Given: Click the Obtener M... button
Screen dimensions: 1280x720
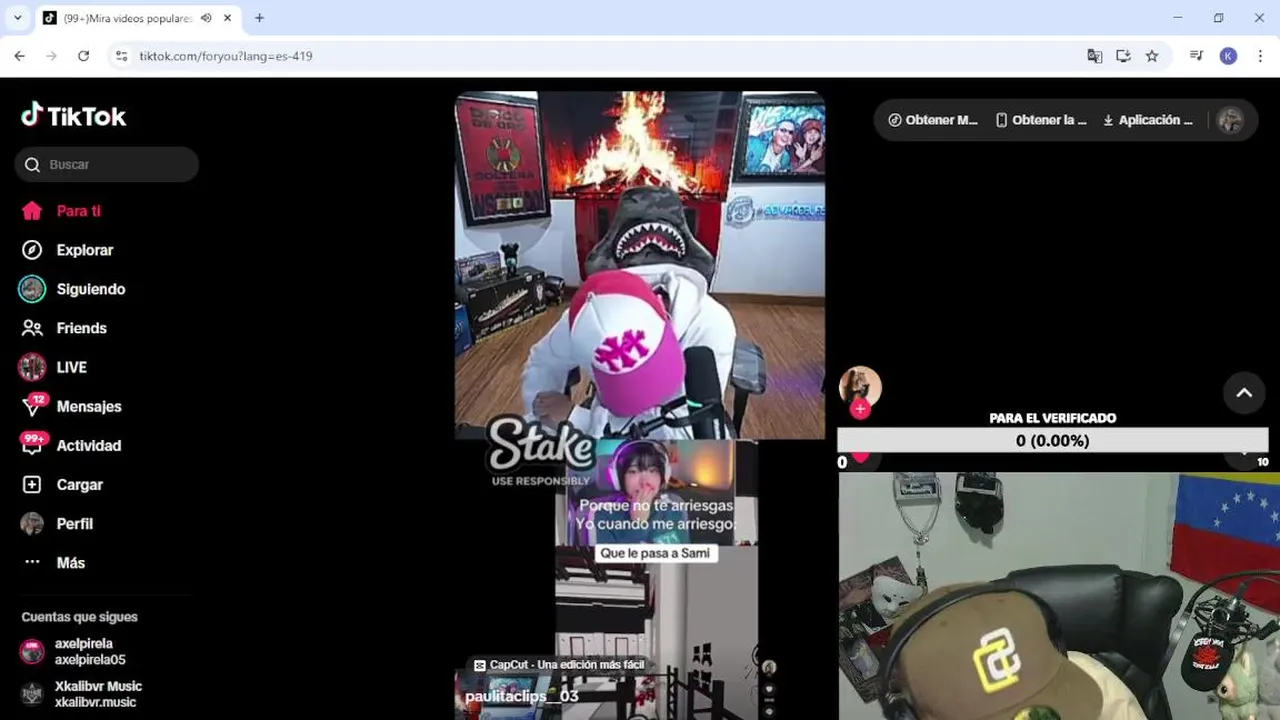Looking at the screenshot, I should pos(933,120).
